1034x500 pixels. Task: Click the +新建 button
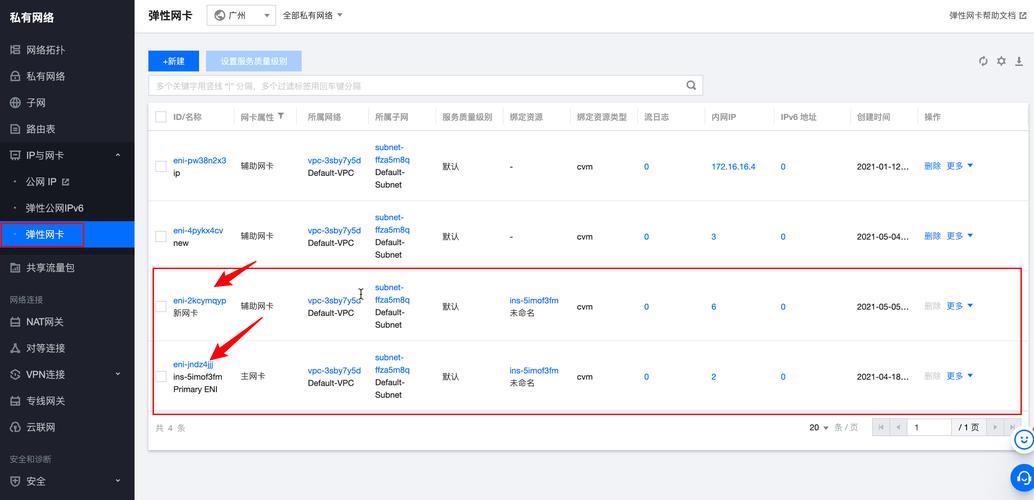tap(173, 61)
